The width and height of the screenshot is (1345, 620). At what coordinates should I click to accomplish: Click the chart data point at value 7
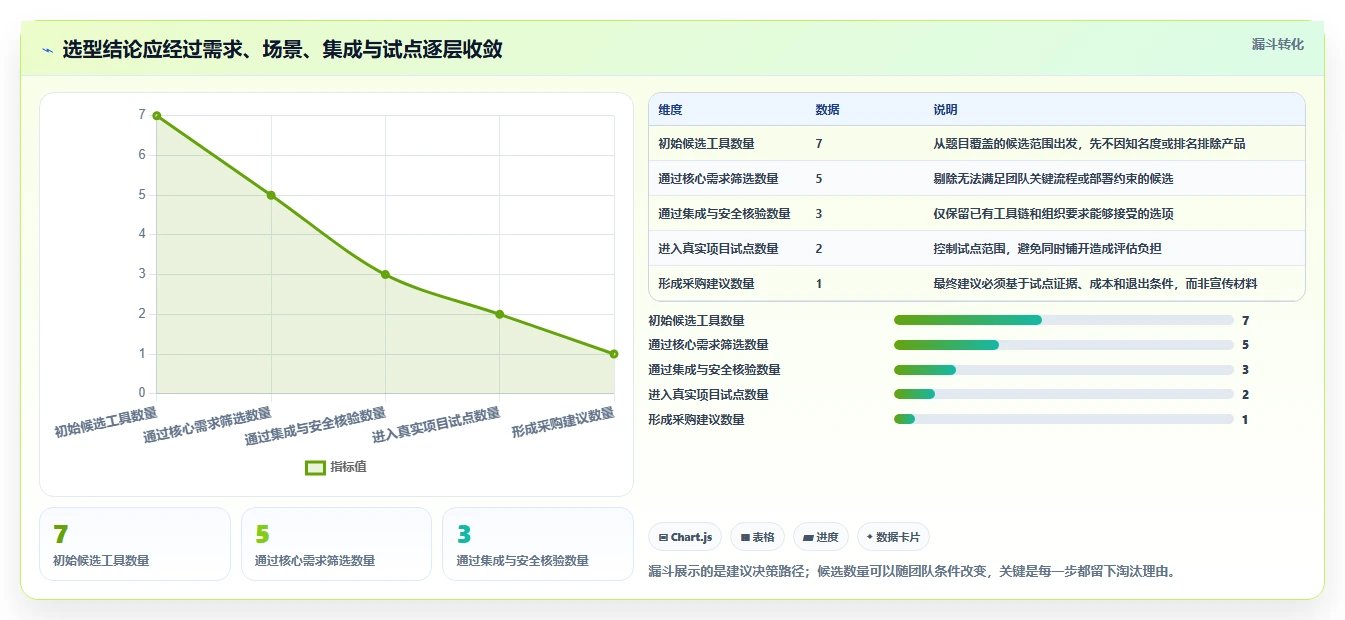(x=157, y=116)
